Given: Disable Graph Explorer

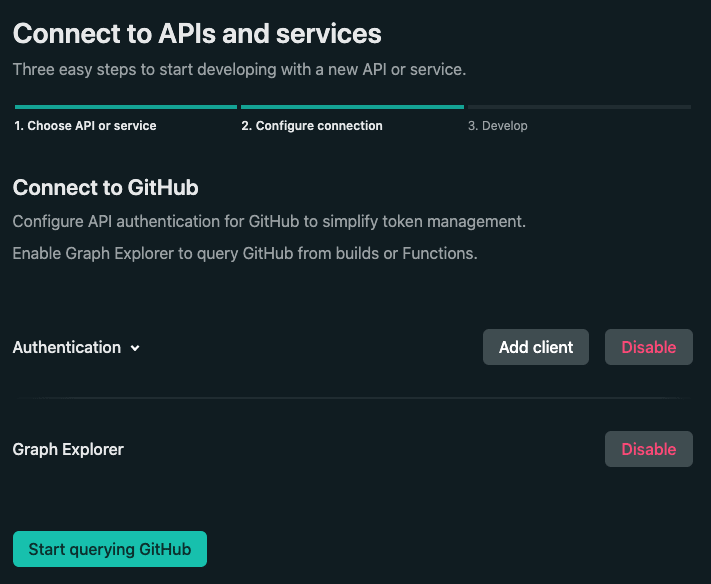Looking at the screenshot, I should click(x=648, y=449).
